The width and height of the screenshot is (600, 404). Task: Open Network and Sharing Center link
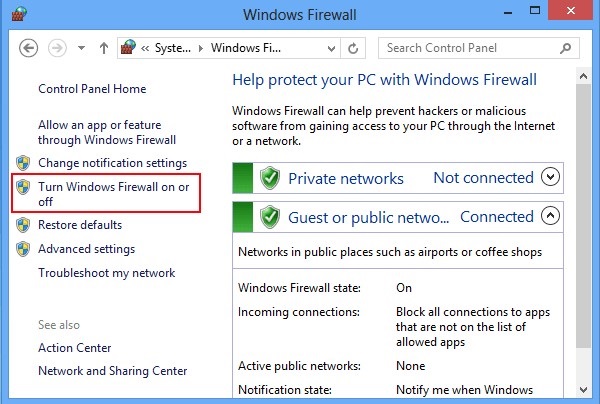click(x=110, y=371)
